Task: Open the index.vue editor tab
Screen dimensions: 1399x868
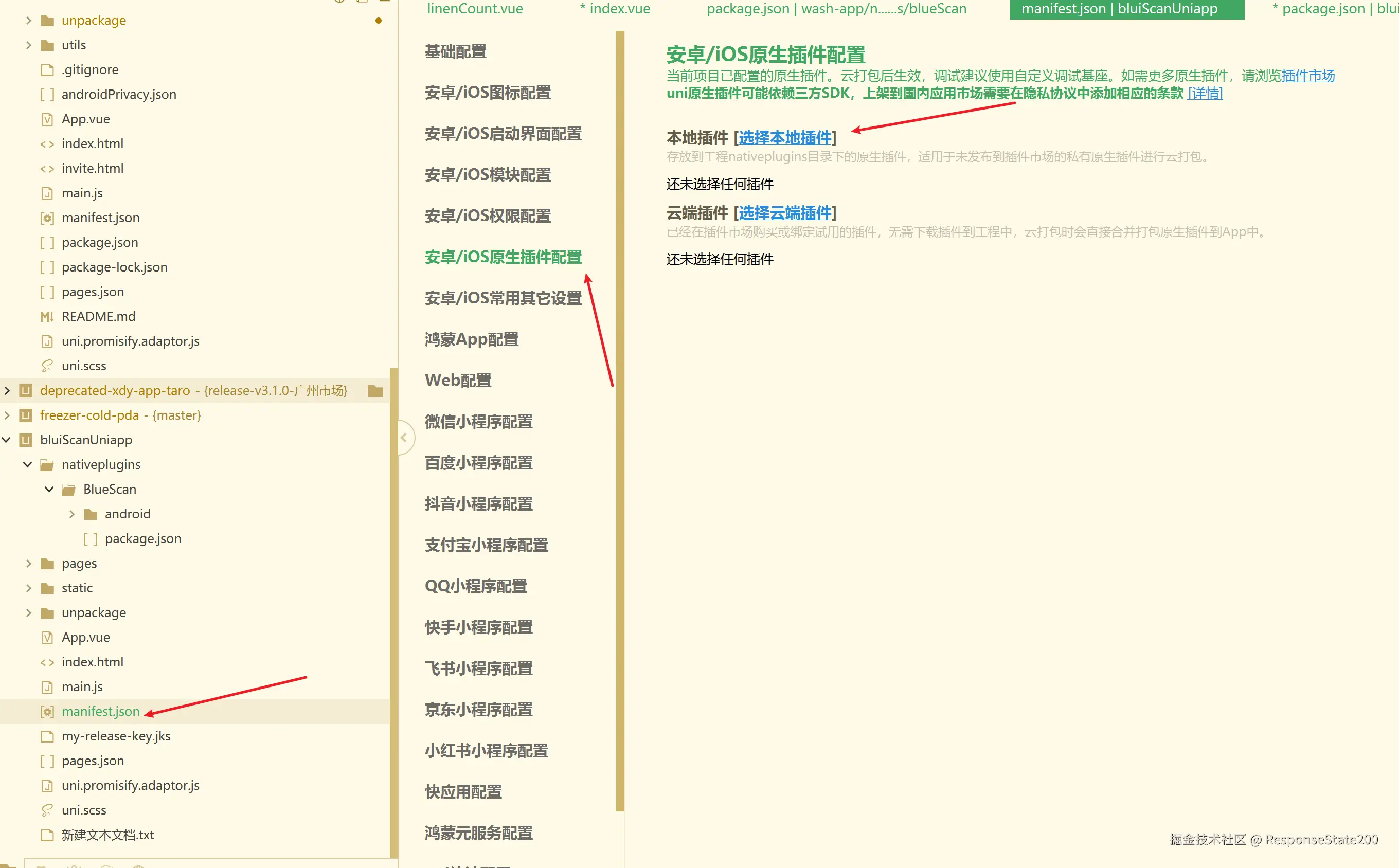Action: [x=615, y=9]
